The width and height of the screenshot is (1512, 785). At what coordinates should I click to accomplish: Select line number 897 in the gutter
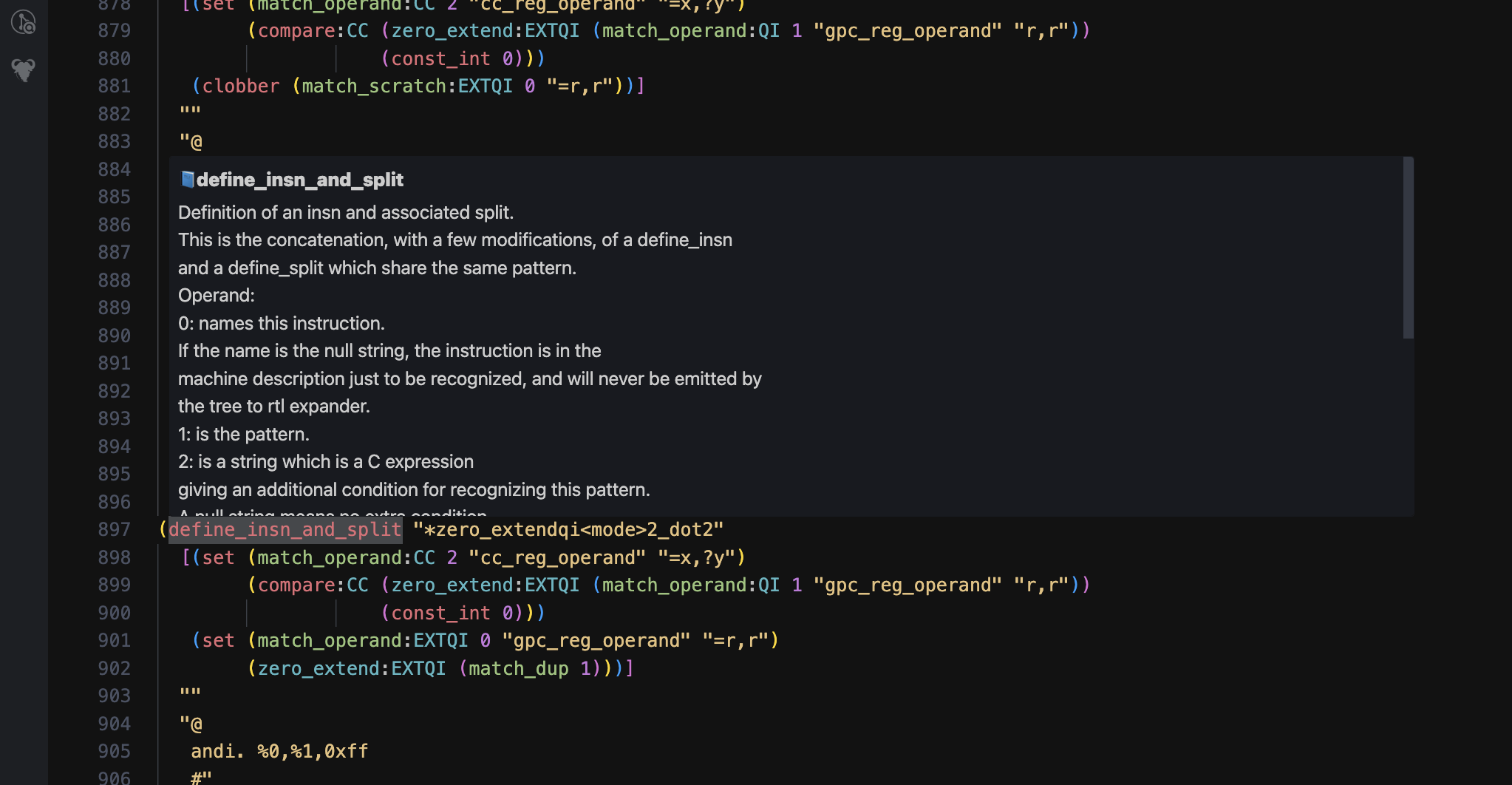[114, 529]
